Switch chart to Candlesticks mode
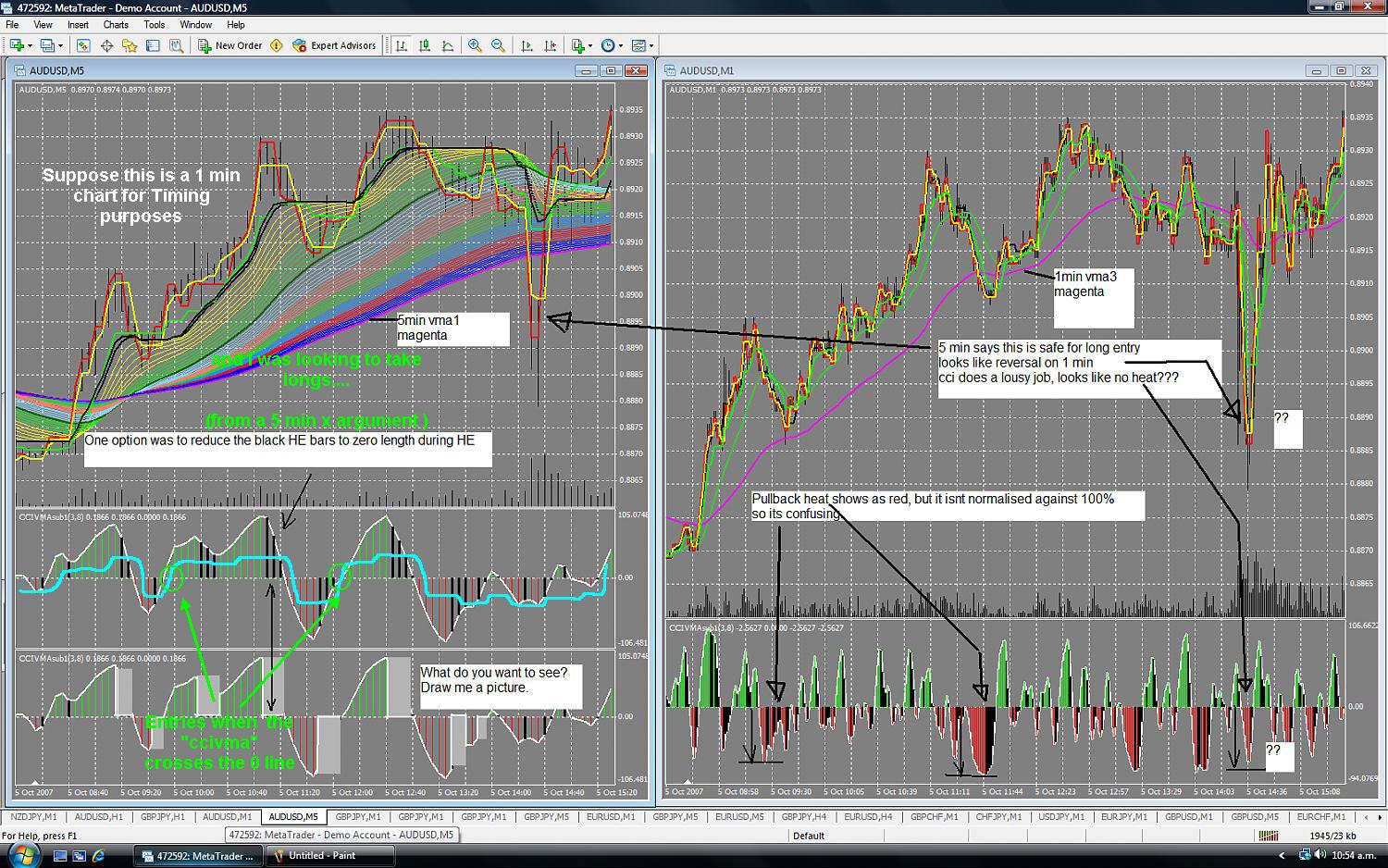 [x=425, y=45]
